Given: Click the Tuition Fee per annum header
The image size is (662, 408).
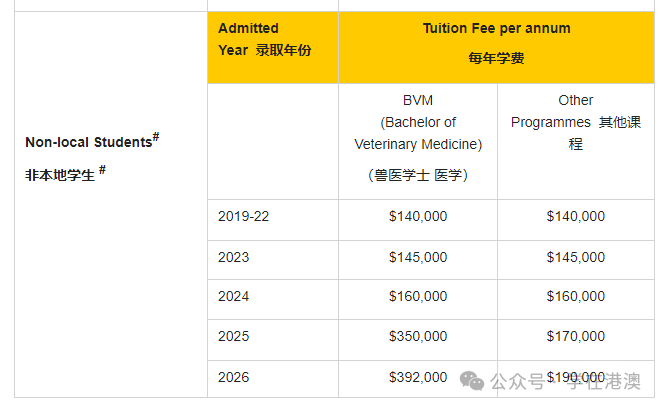Looking at the screenshot, I should pyautogui.click(x=496, y=28).
